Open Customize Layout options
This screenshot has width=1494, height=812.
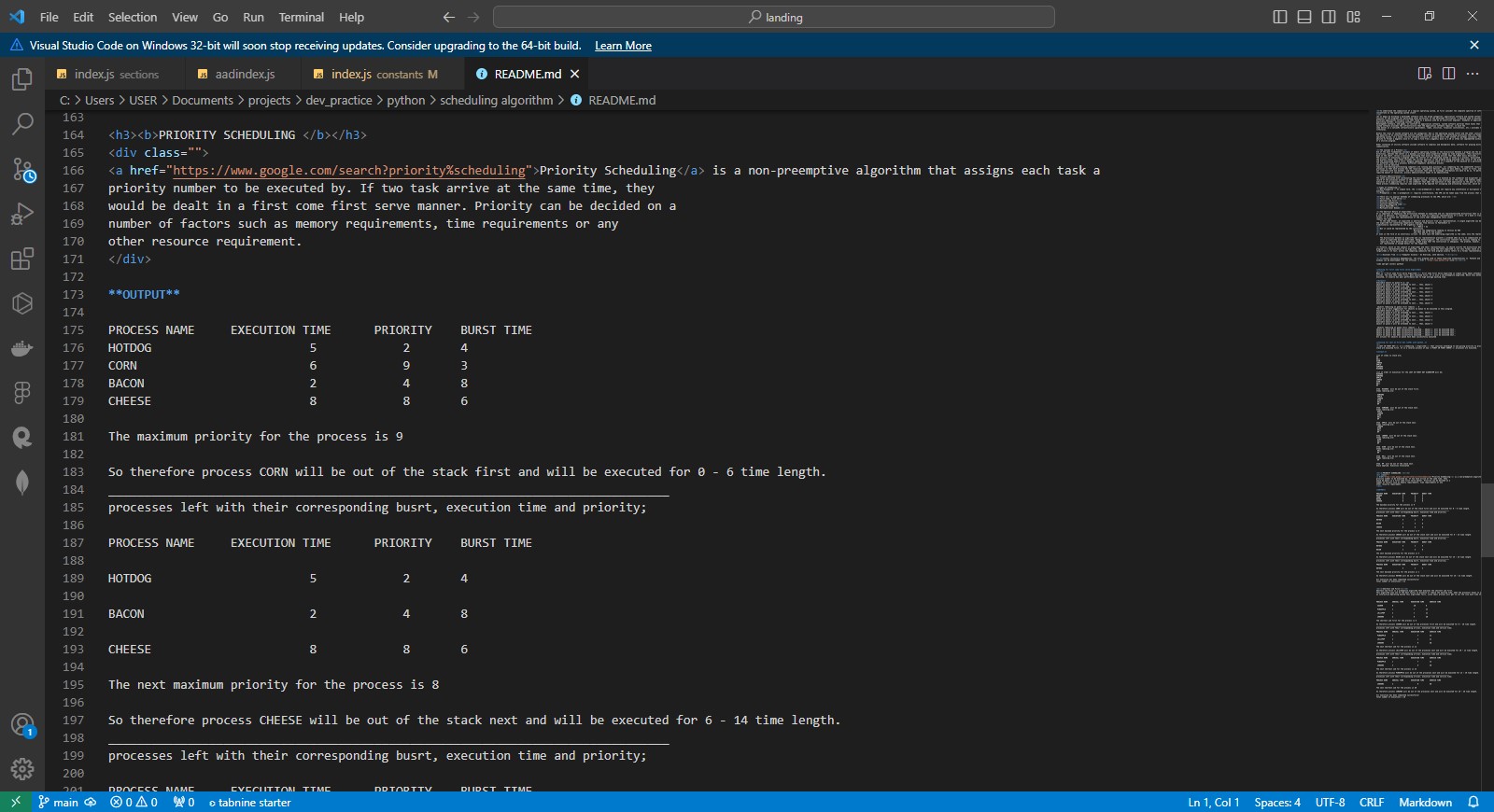coord(1353,17)
